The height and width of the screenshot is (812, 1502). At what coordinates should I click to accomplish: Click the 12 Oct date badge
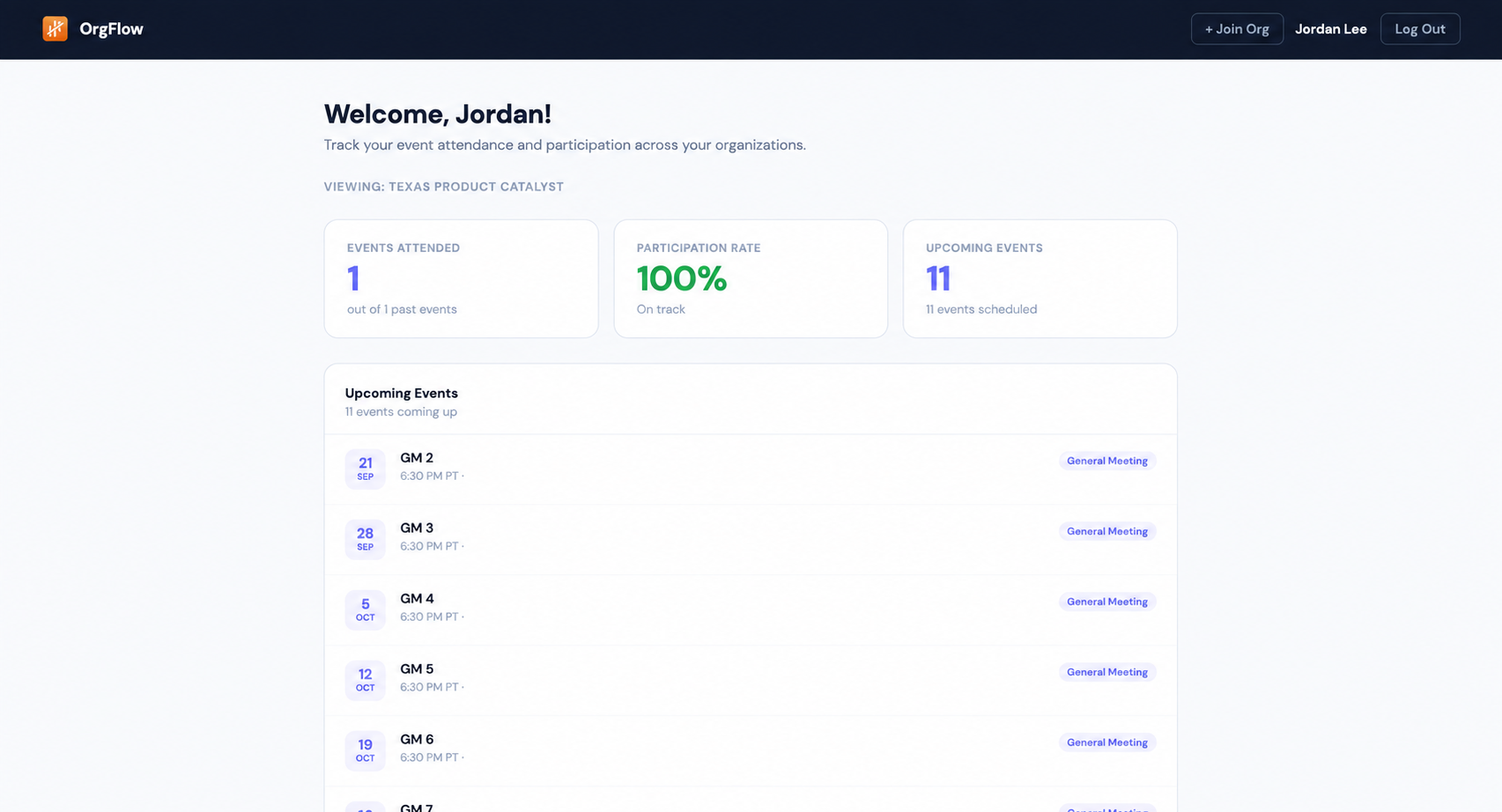365,680
